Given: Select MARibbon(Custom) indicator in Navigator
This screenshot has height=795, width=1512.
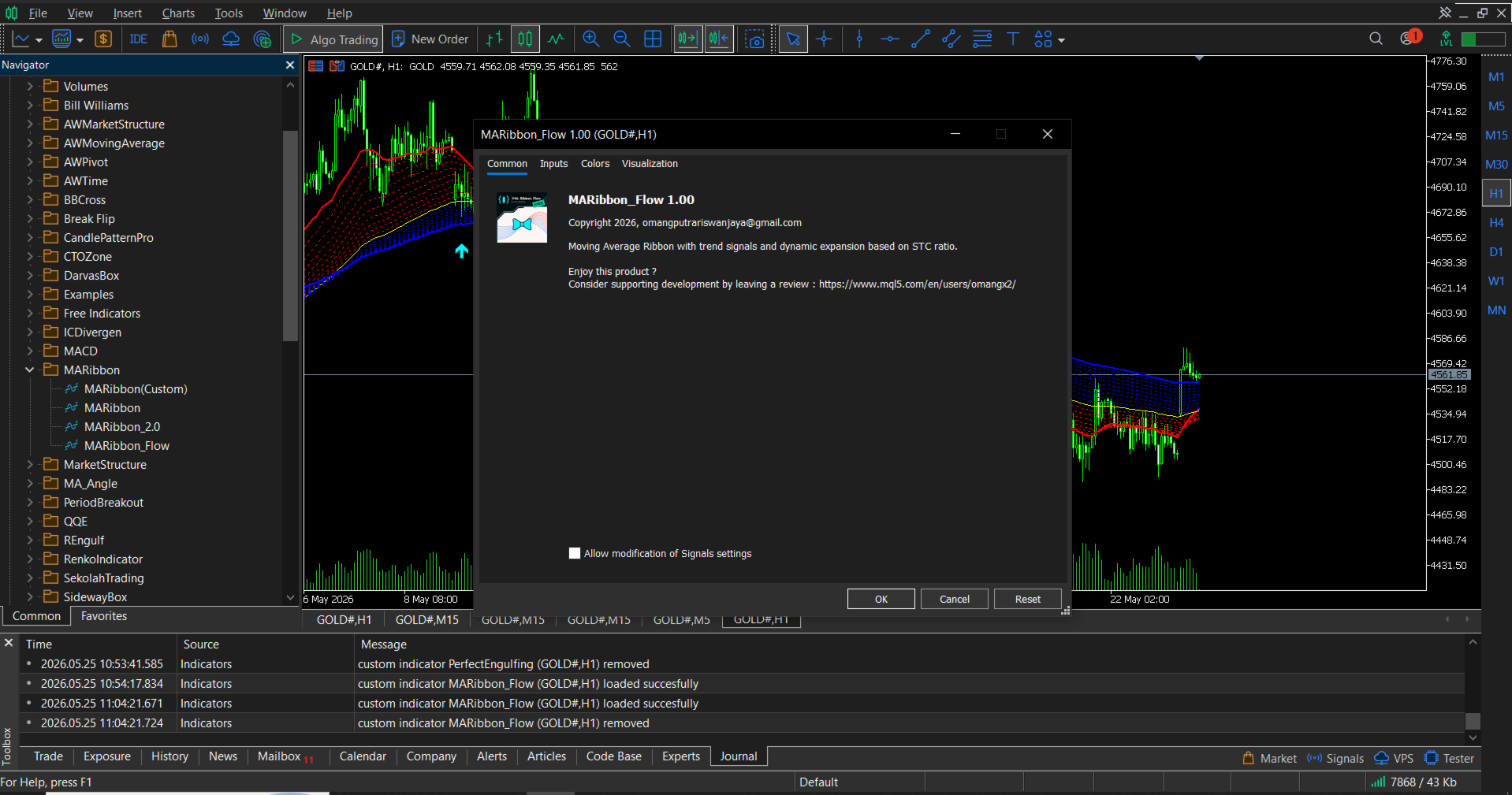Looking at the screenshot, I should click(136, 388).
